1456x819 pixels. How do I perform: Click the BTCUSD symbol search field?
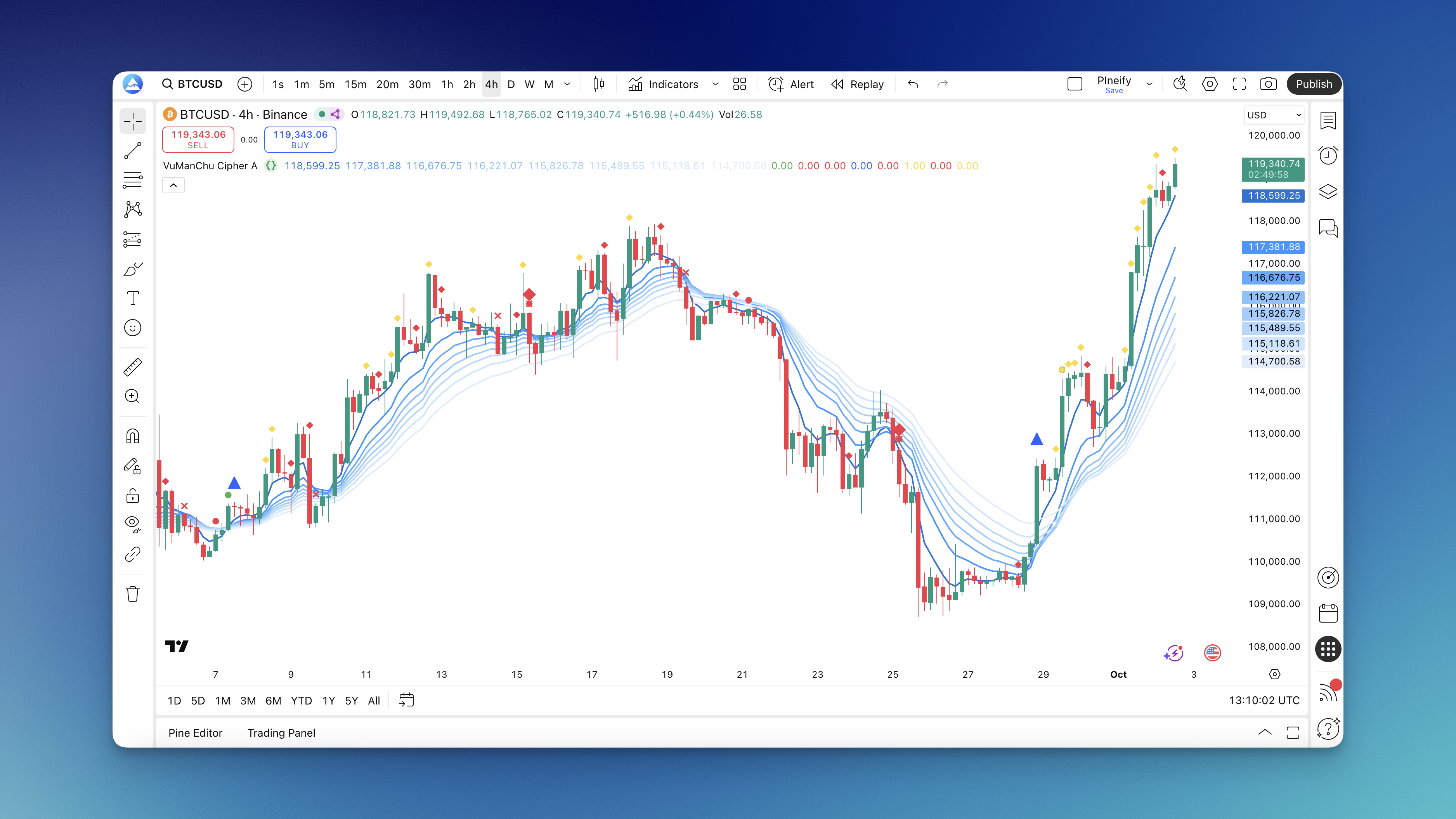coord(192,84)
